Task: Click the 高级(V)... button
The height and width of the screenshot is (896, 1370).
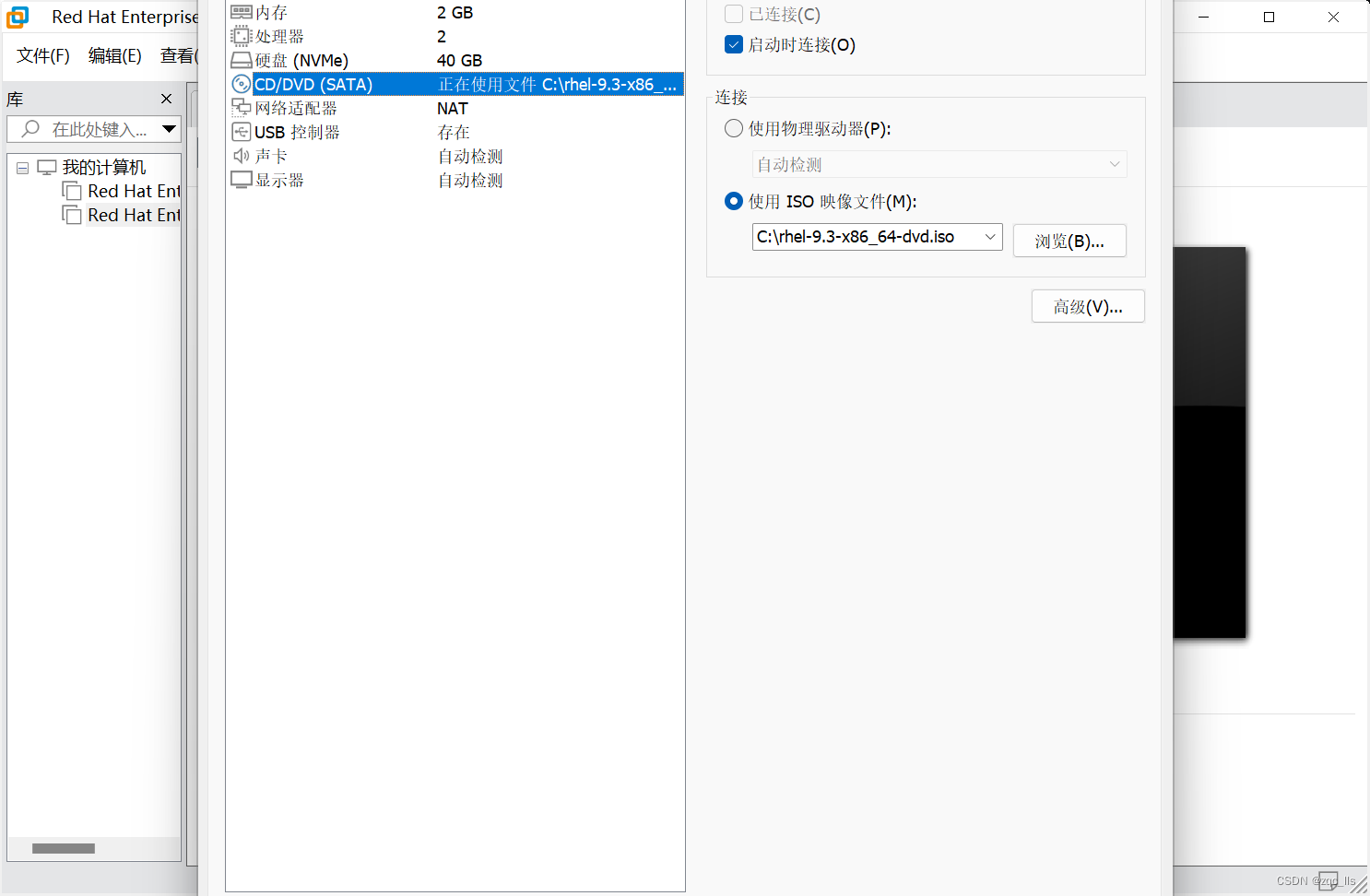Action: (x=1088, y=306)
